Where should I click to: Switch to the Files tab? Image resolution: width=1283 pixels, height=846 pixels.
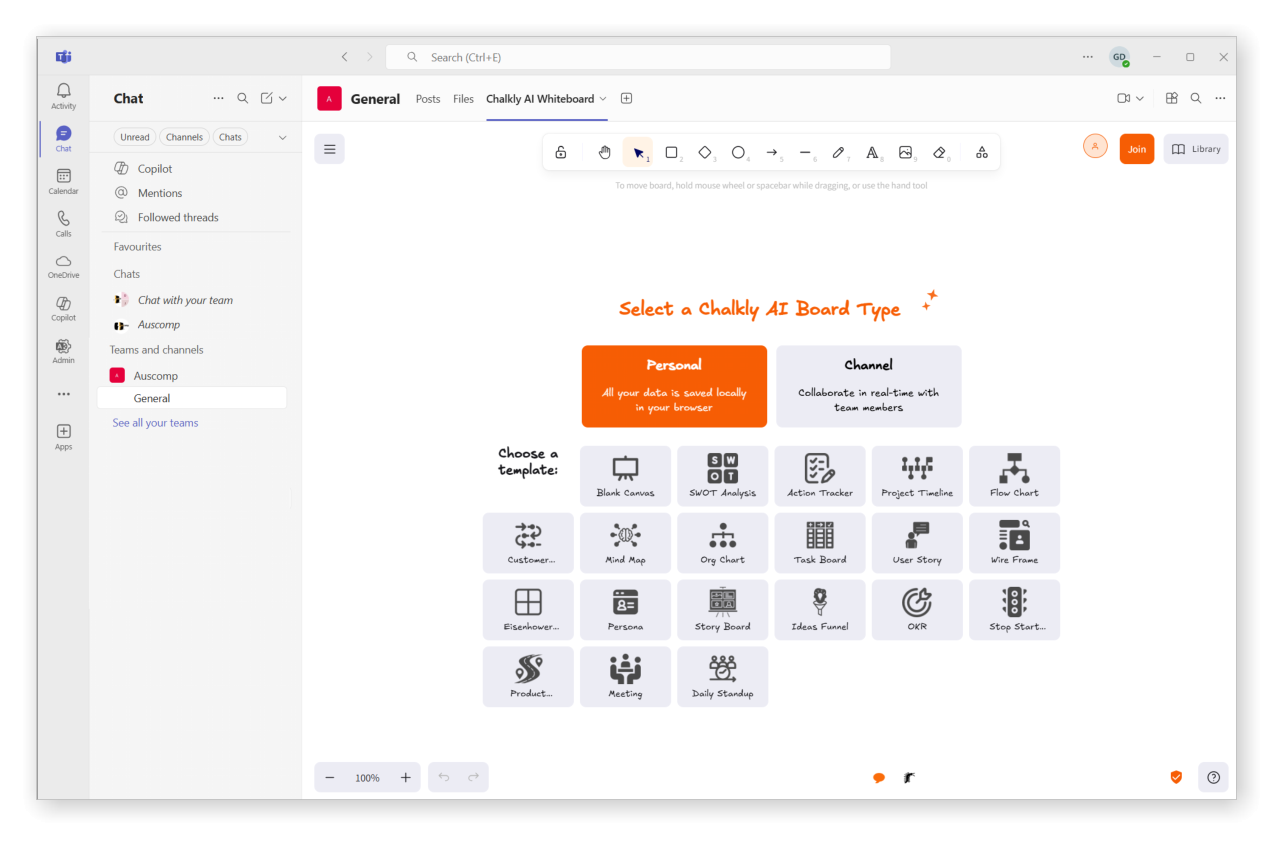463,99
